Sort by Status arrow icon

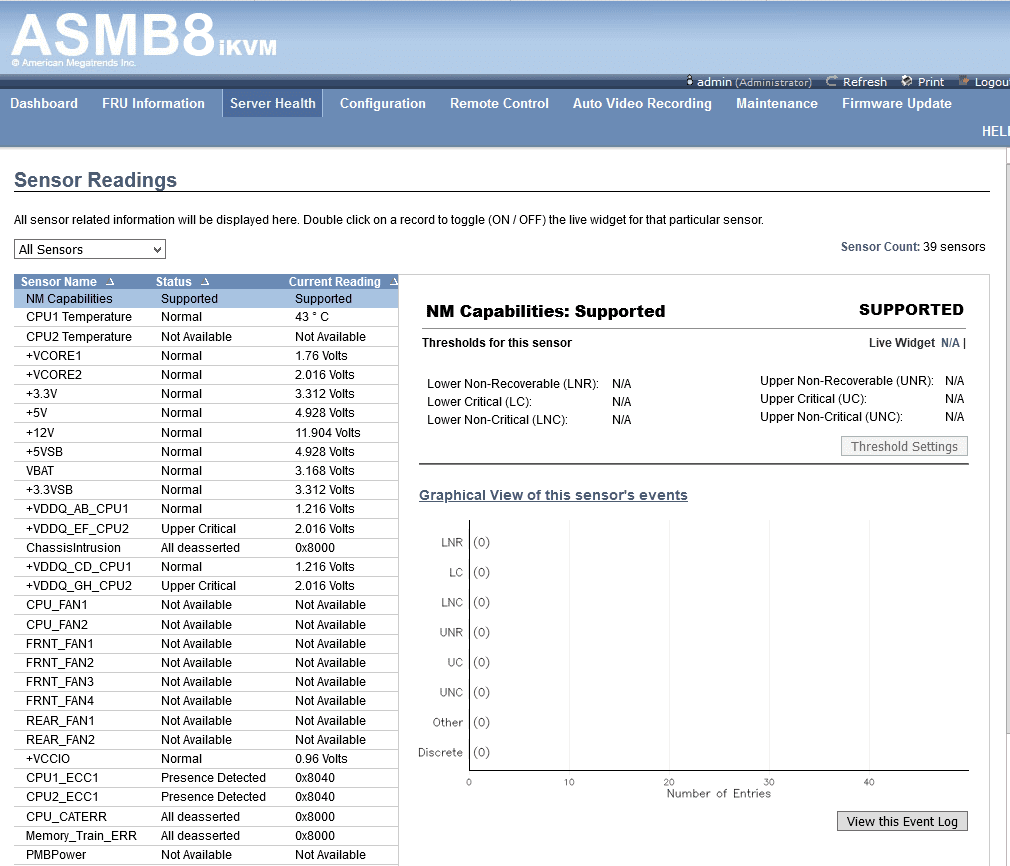205,282
